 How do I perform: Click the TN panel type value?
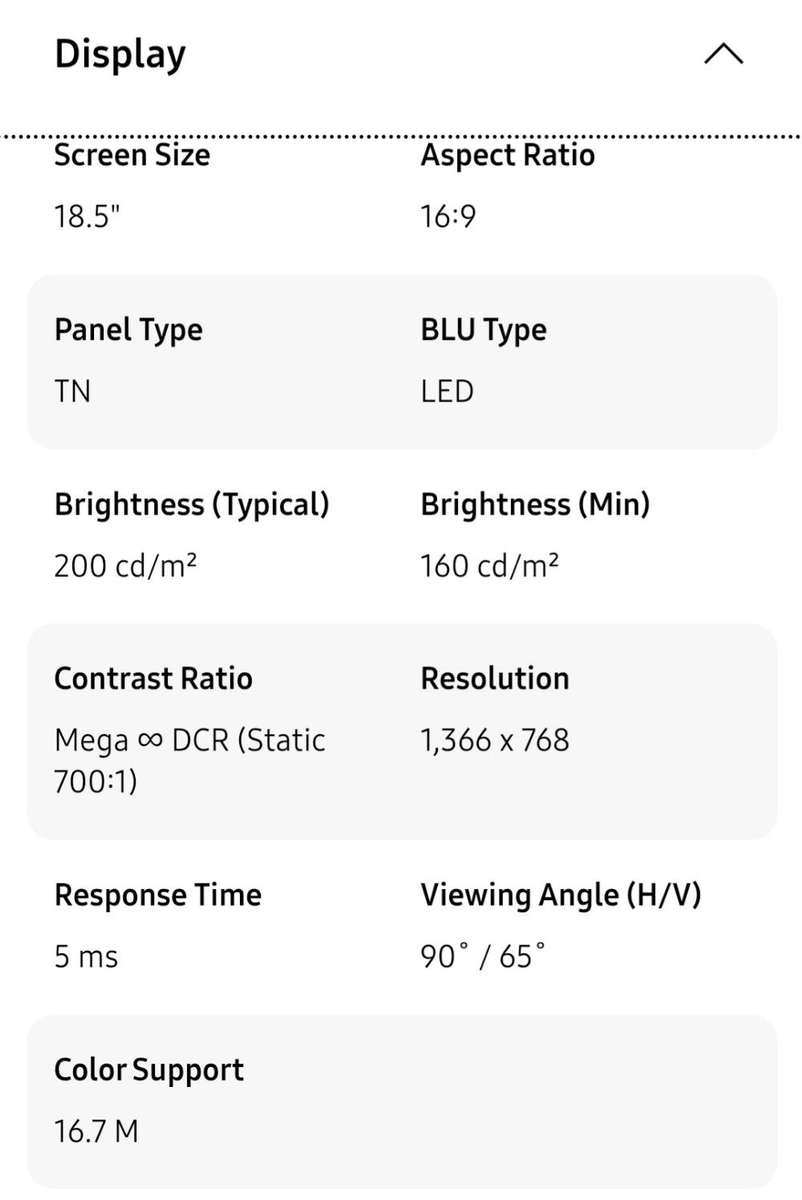[x=70, y=391]
